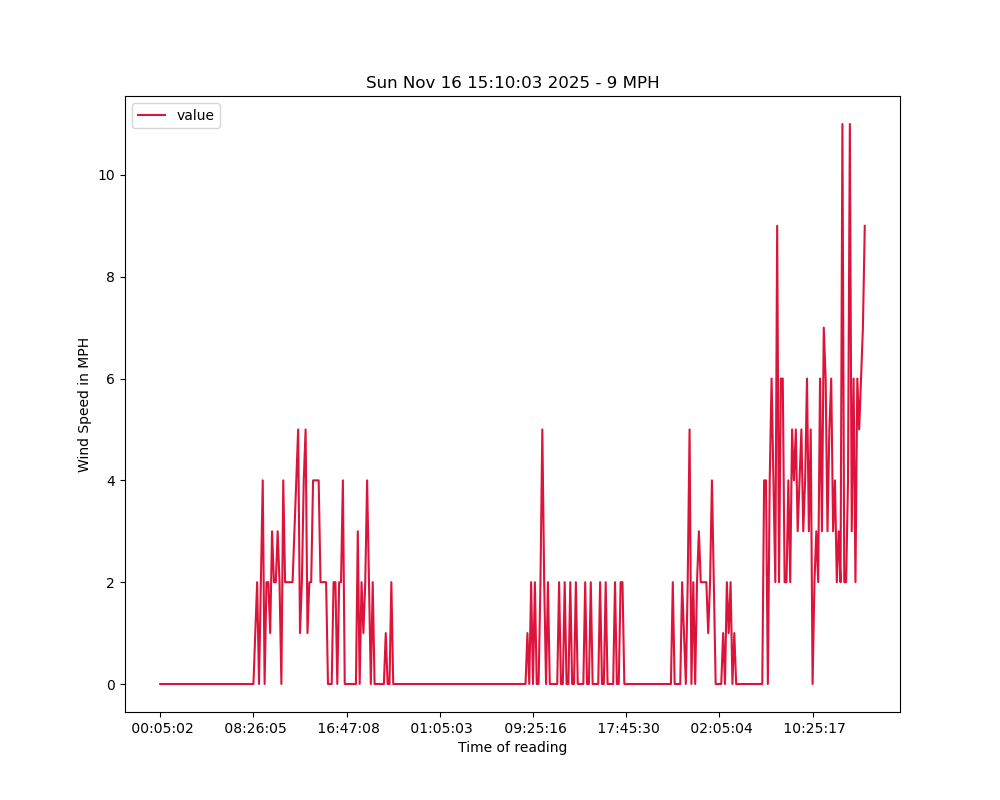Viewport: 1000px width, 800px height.
Task: Select the 02:05:04 time tick label
Action: click(x=720, y=728)
